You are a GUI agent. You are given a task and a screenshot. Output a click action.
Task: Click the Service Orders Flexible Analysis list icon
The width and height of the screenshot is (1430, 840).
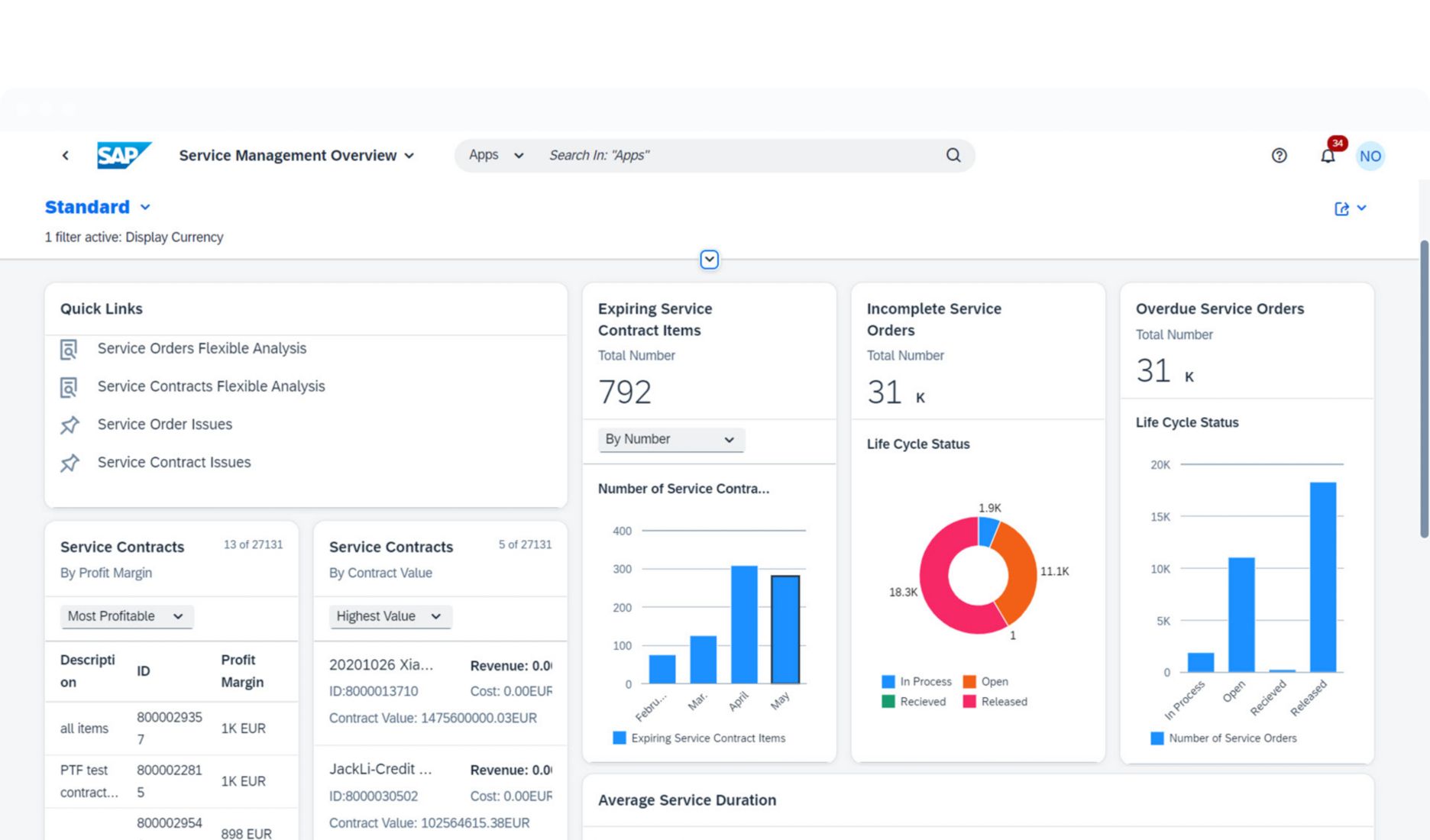click(x=70, y=348)
